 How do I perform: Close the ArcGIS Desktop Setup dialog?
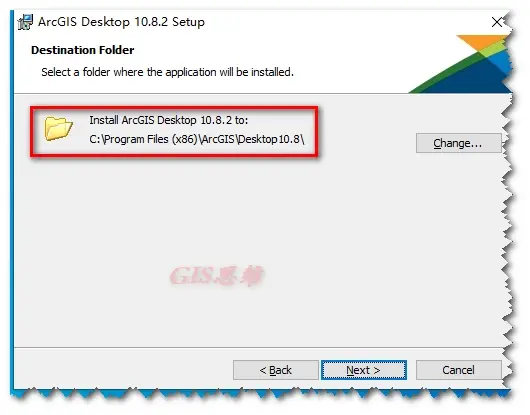(497, 22)
